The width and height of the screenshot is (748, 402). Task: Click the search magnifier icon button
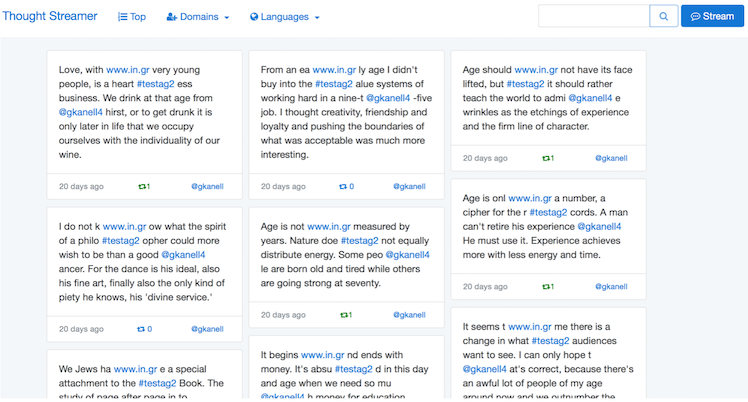(x=664, y=16)
